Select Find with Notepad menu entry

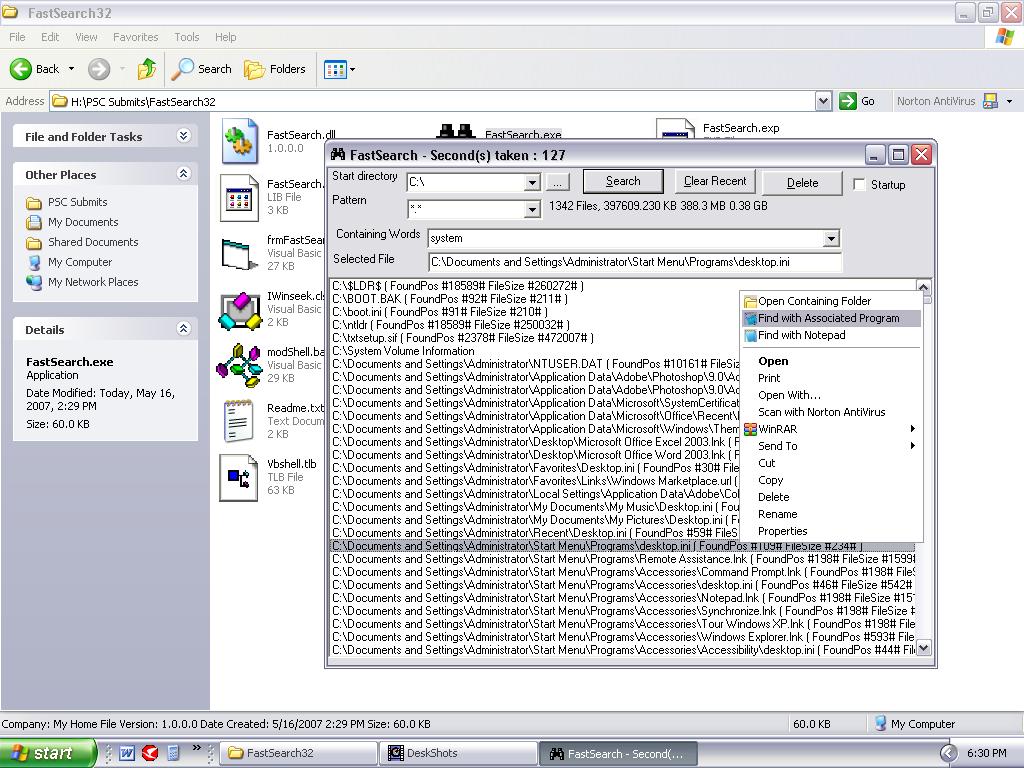point(801,335)
